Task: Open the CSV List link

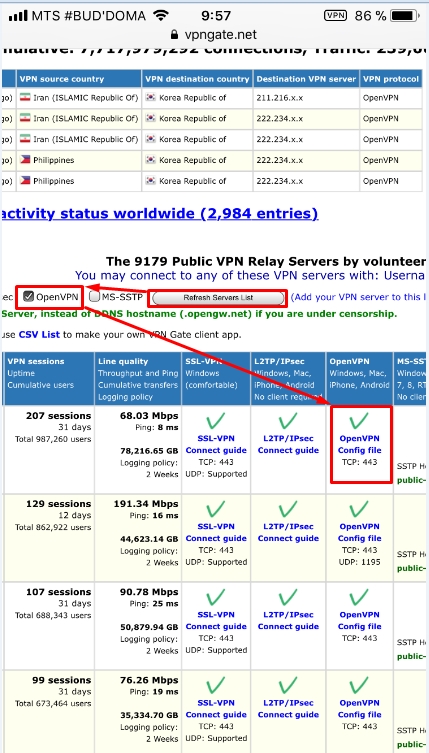Action: pyautogui.click(x=39, y=334)
